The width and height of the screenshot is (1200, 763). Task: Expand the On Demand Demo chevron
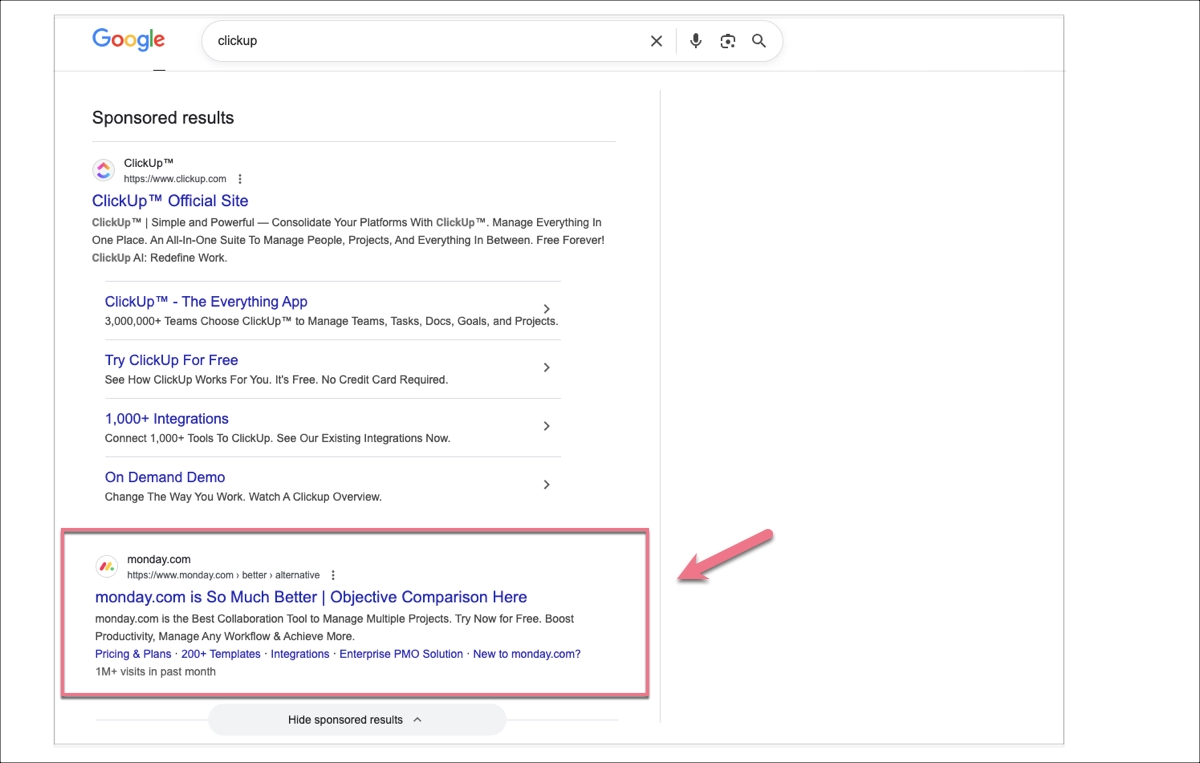click(x=546, y=485)
